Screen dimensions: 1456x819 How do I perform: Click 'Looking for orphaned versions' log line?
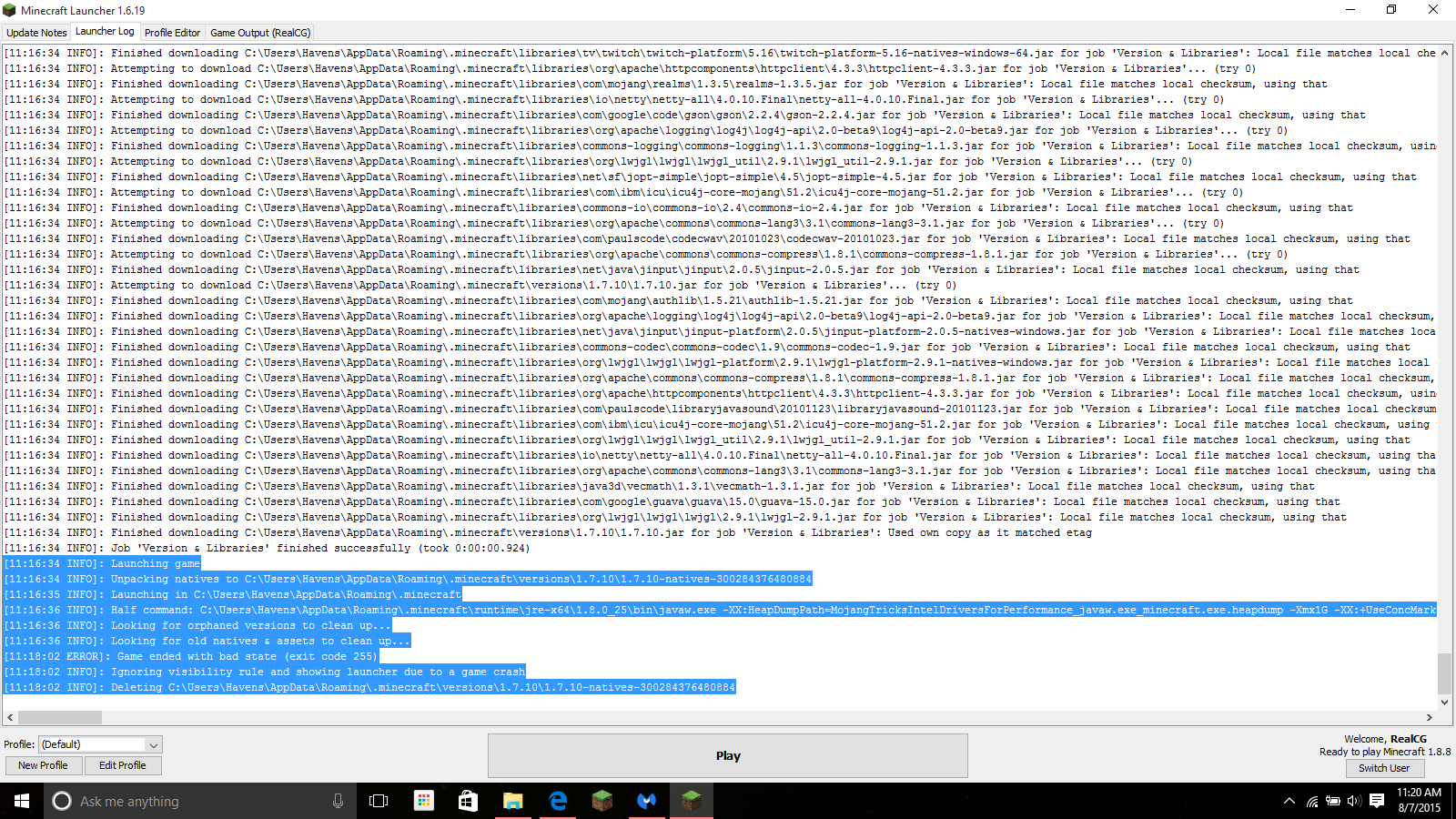(x=197, y=625)
